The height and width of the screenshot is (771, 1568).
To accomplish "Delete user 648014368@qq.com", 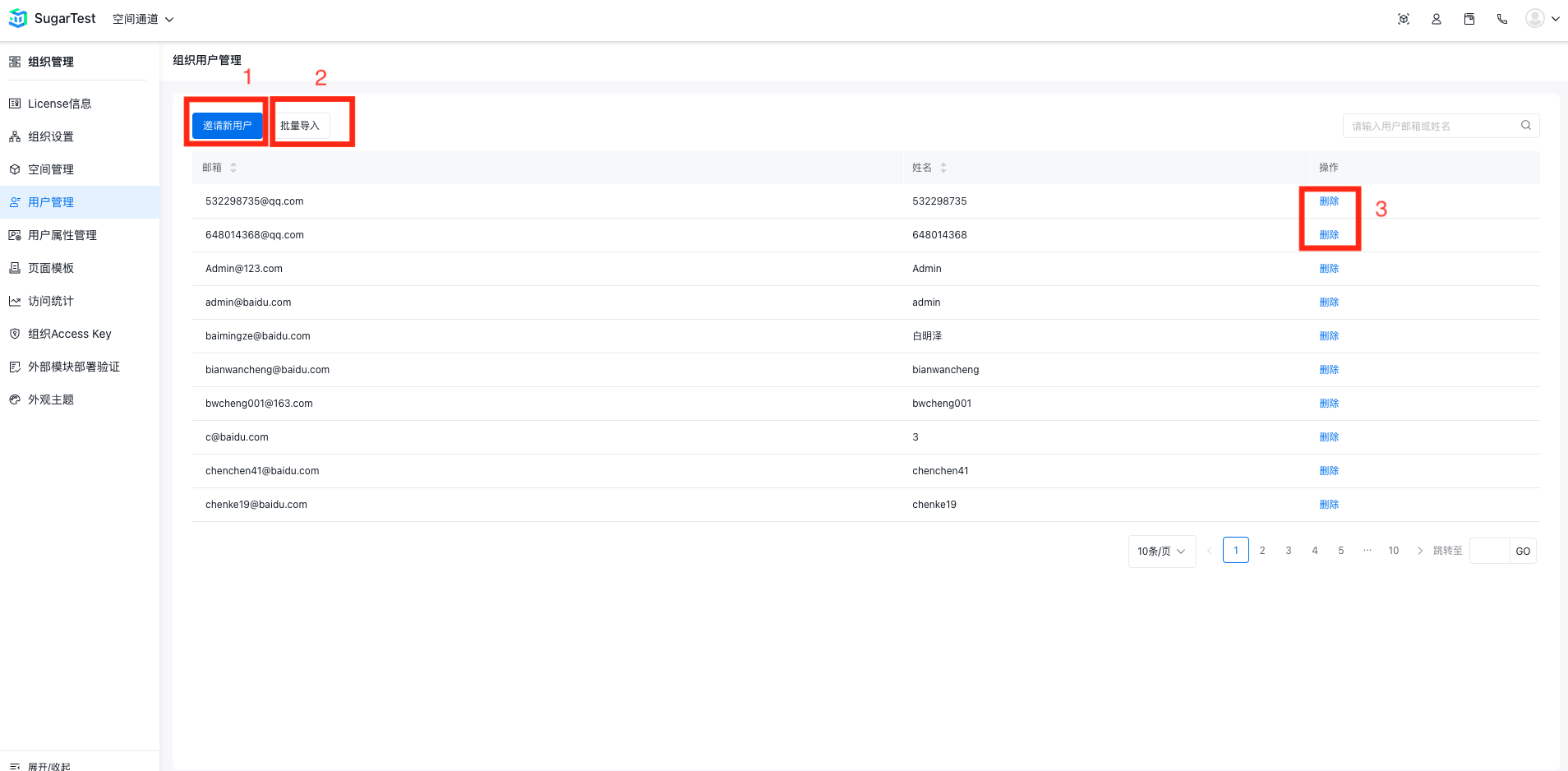I will (x=1329, y=235).
